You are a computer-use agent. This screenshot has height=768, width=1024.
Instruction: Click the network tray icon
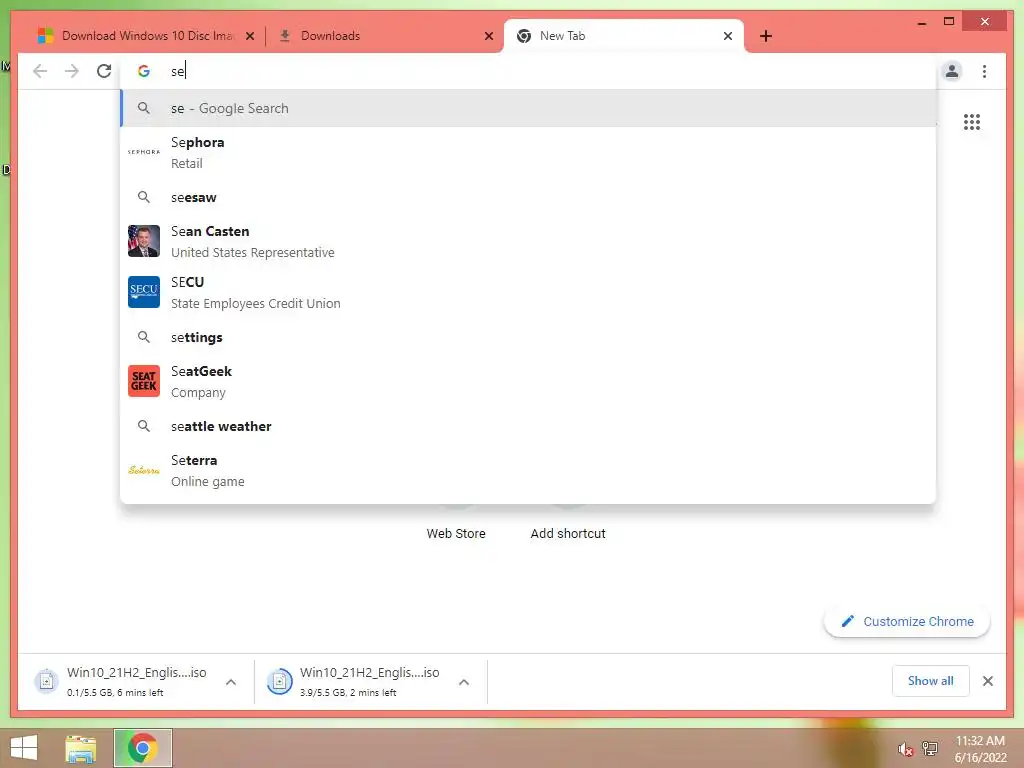coord(930,748)
